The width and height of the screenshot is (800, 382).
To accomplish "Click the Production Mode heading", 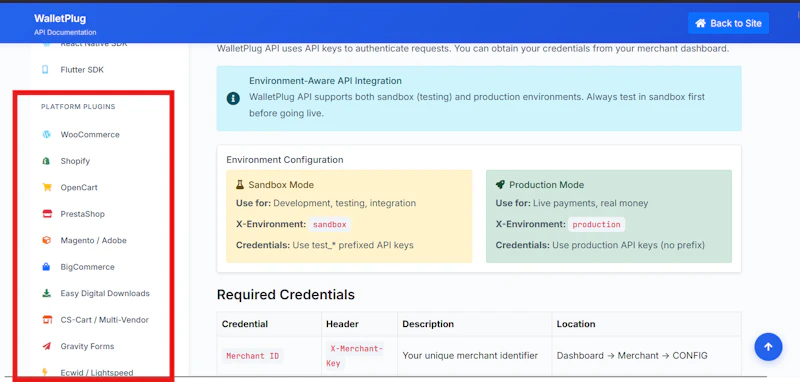I will tap(546, 185).
